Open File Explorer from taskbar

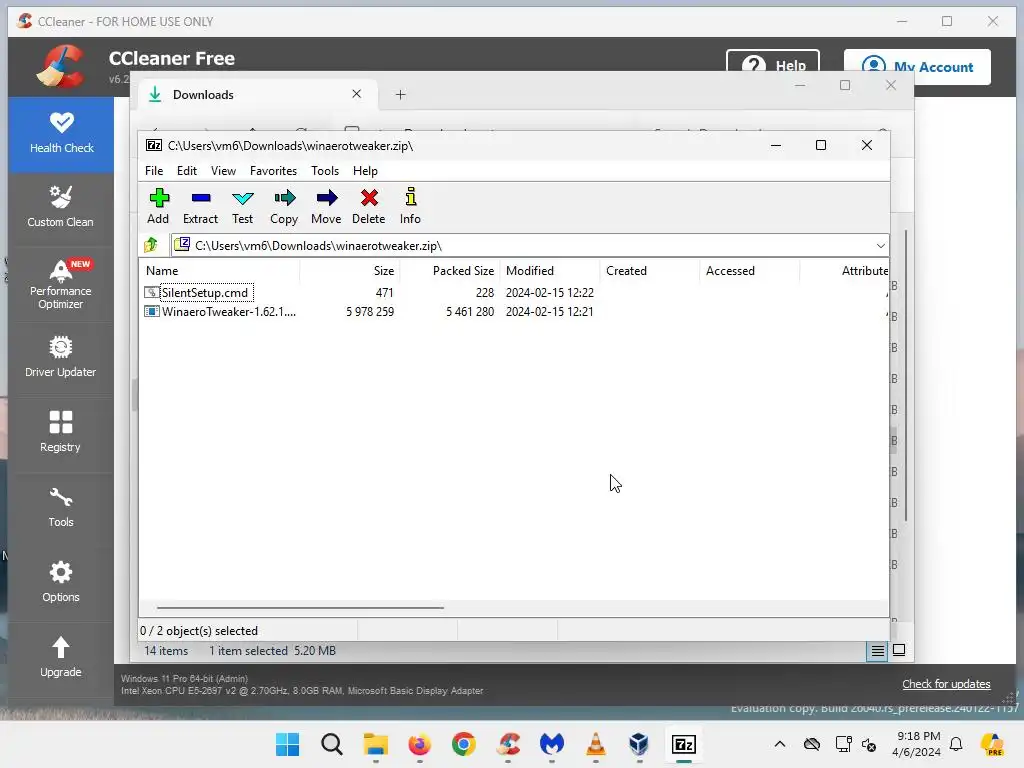coord(376,744)
